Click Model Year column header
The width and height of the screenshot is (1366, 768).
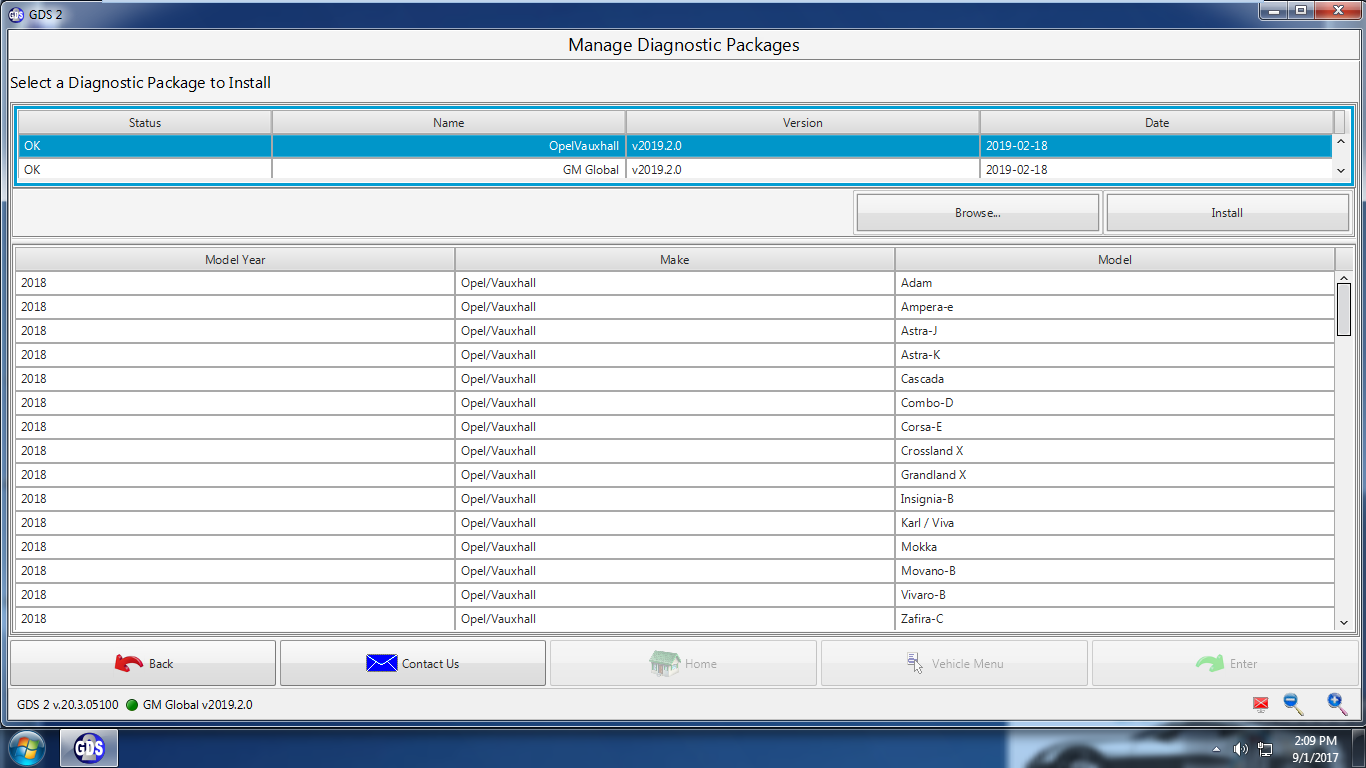pyautogui.click(x=235, y=259)
